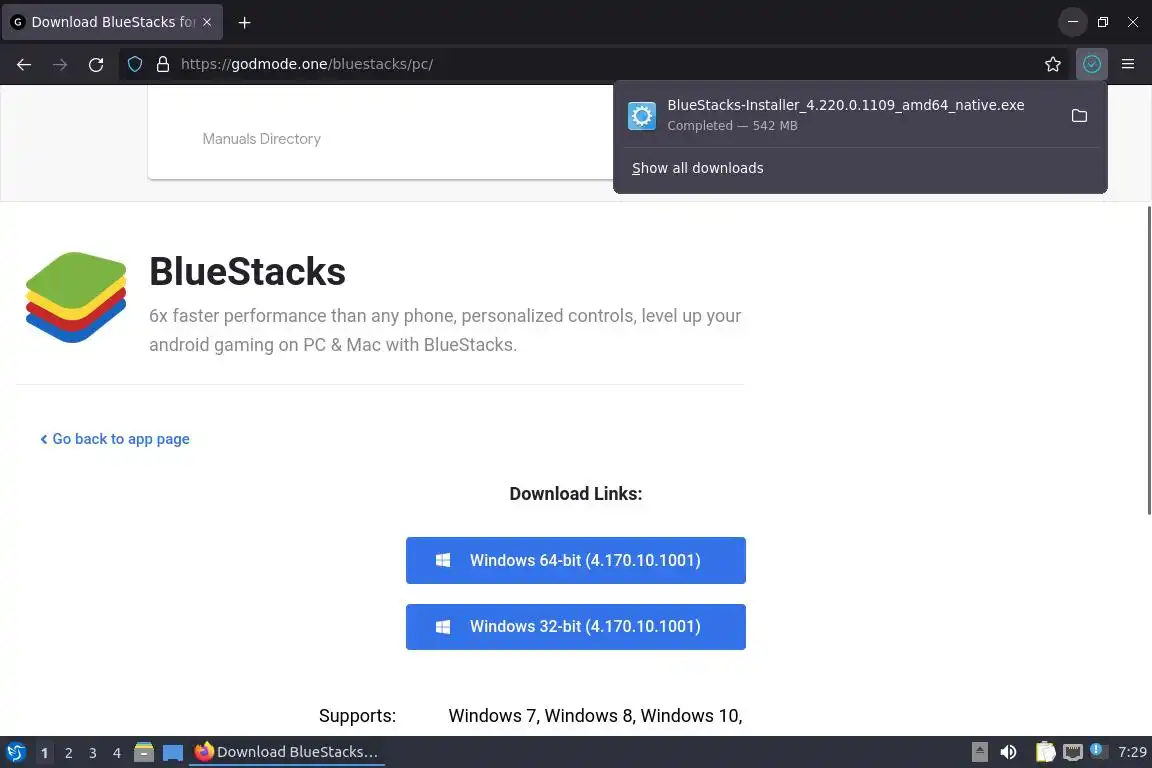Bookmark this page with the star

(1053, 65)
